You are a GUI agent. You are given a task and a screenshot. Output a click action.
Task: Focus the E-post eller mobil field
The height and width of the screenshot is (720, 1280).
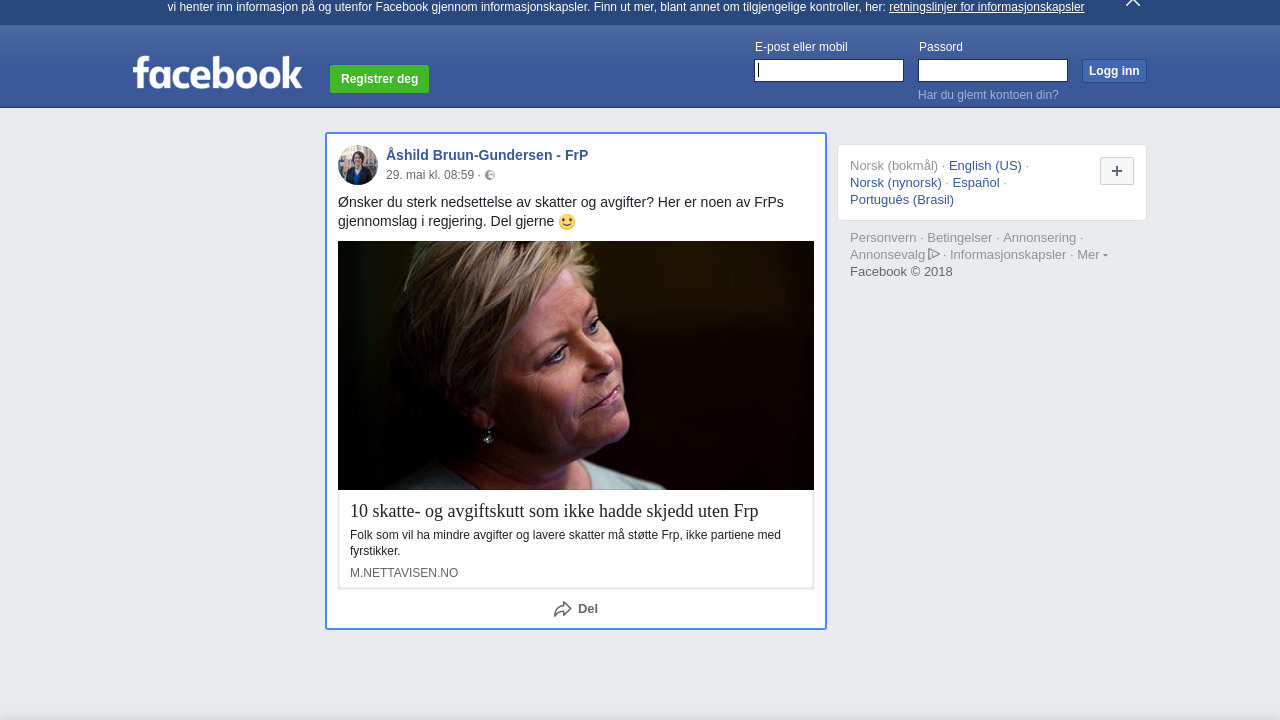click(829, 70)
